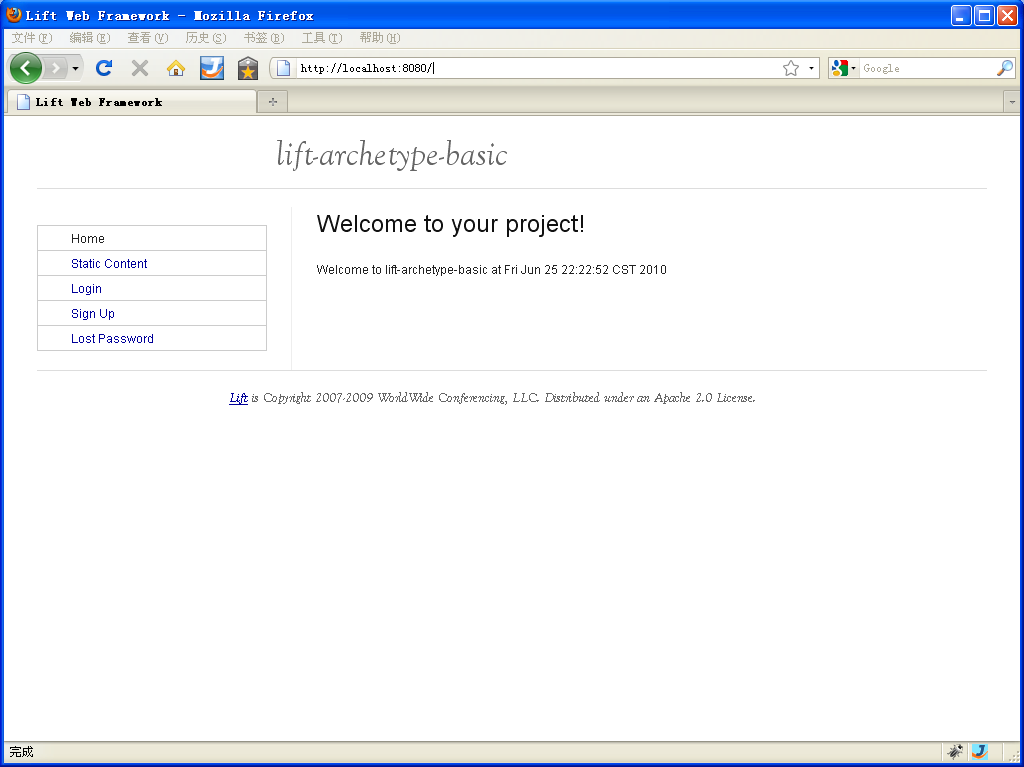The image size is (1024, 767).
Task: Click the Stop loading X icon
Action: point(140,68)
